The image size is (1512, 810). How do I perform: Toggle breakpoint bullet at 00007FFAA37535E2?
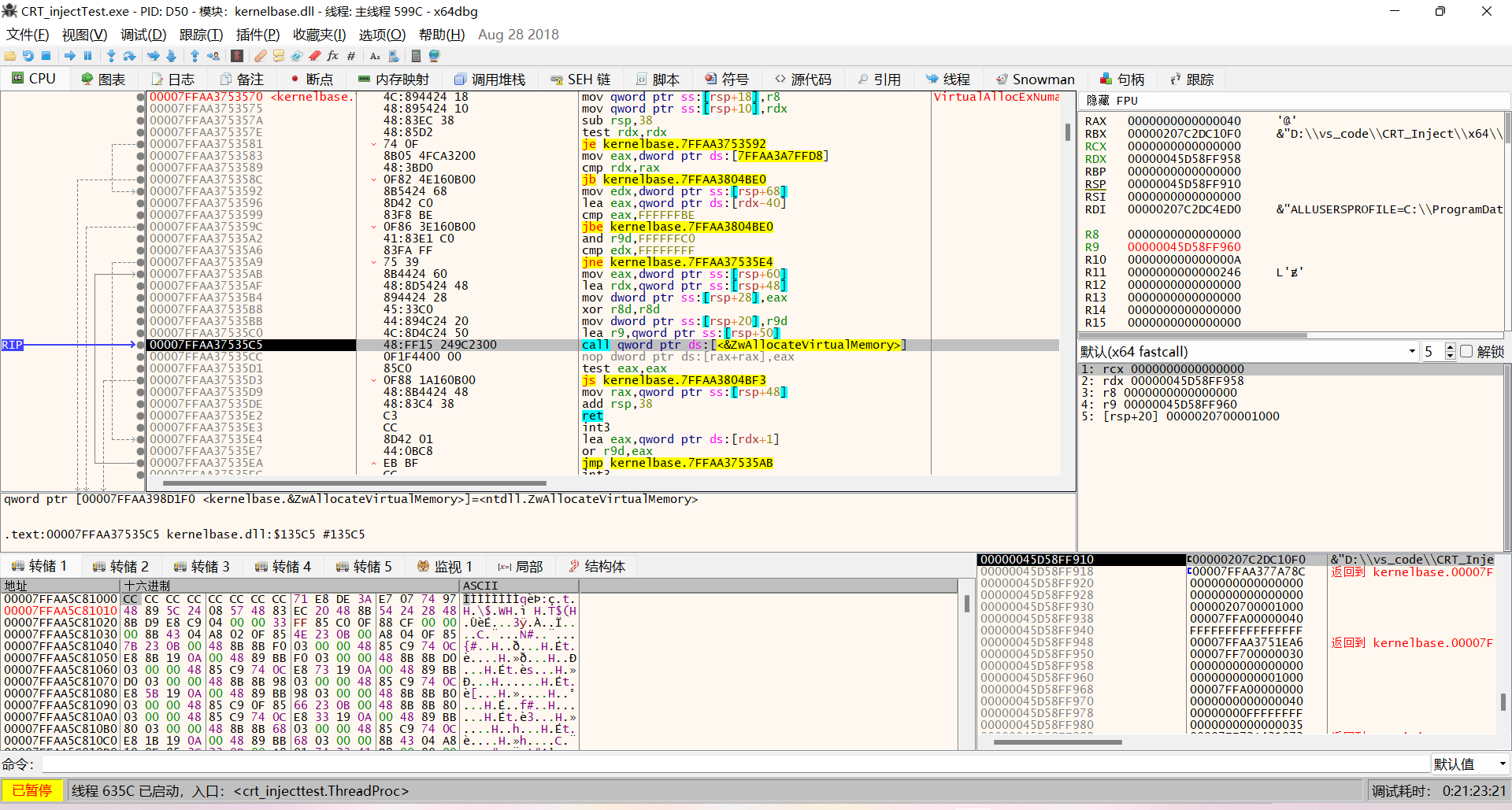140,416
